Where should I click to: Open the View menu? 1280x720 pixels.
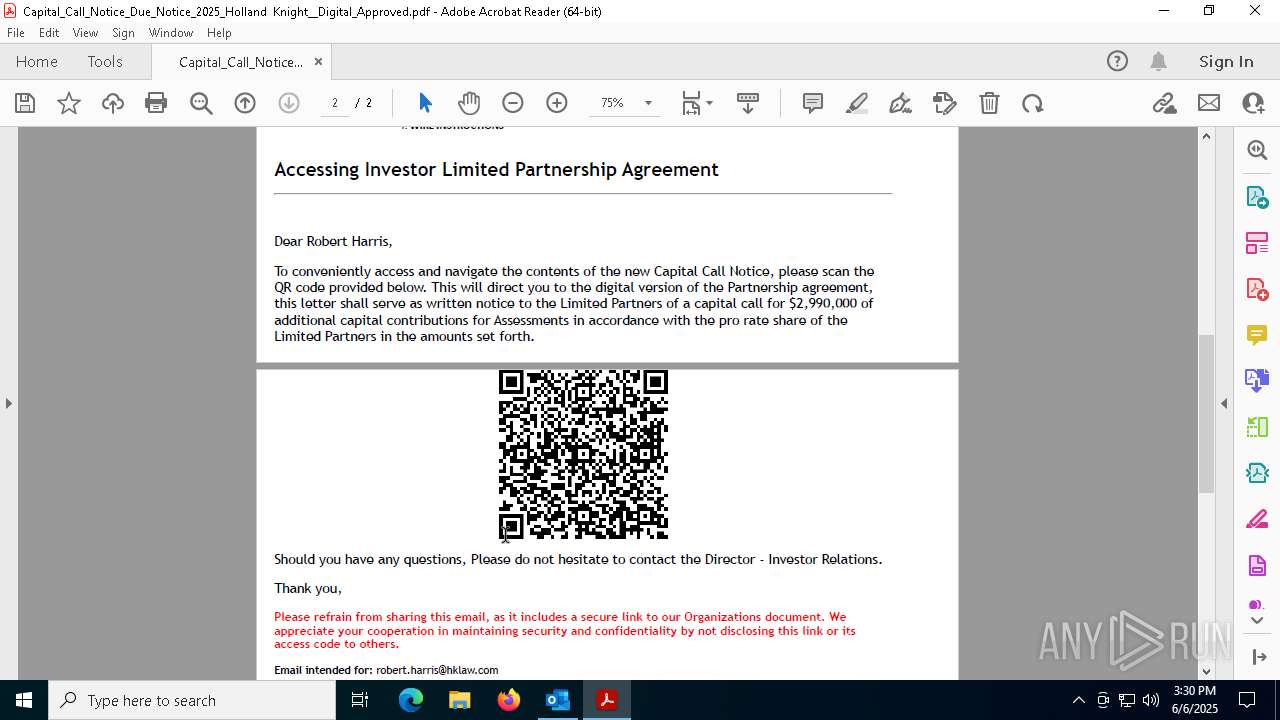pos(85,32)
